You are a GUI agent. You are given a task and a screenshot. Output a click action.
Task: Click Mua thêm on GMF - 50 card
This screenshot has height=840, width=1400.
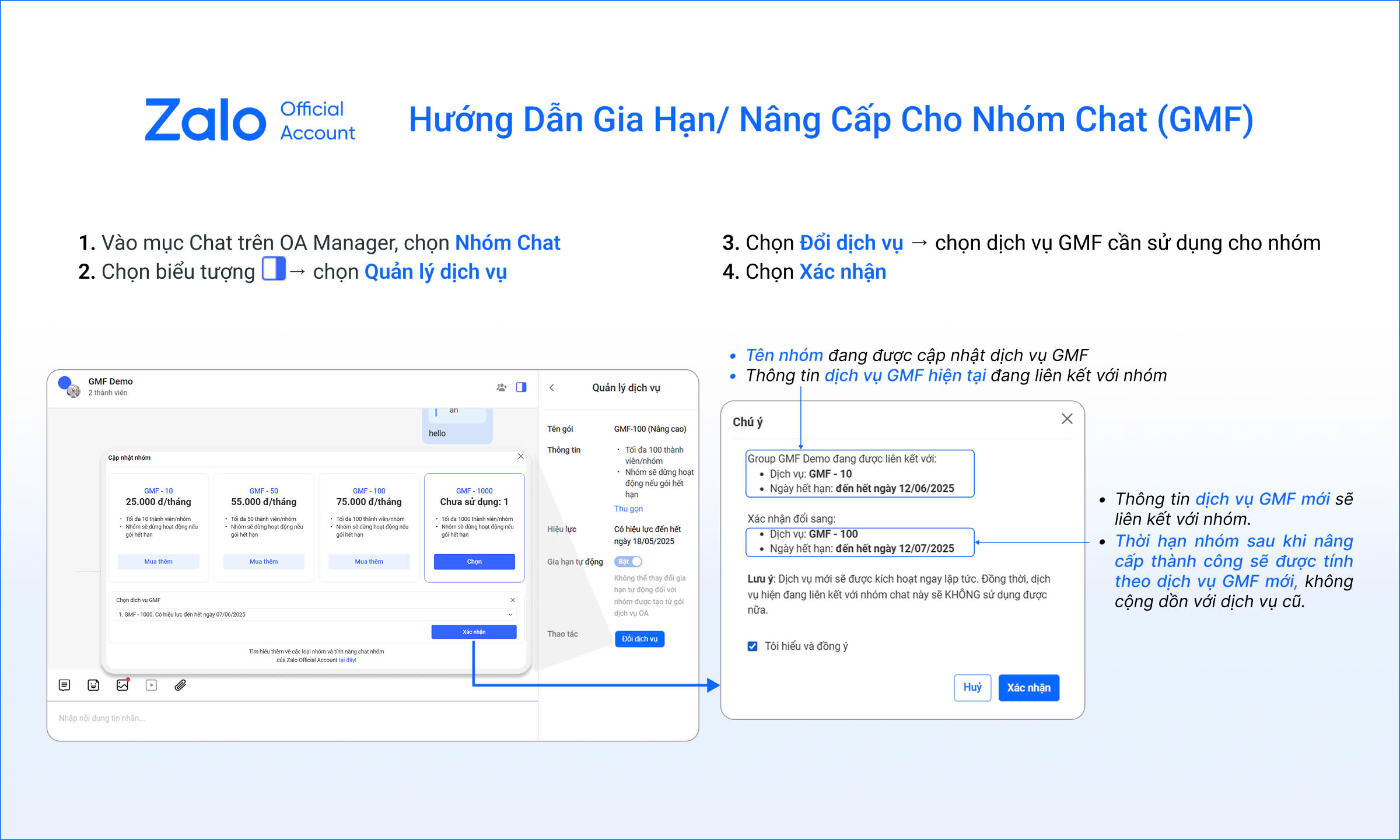click(264, 562)
